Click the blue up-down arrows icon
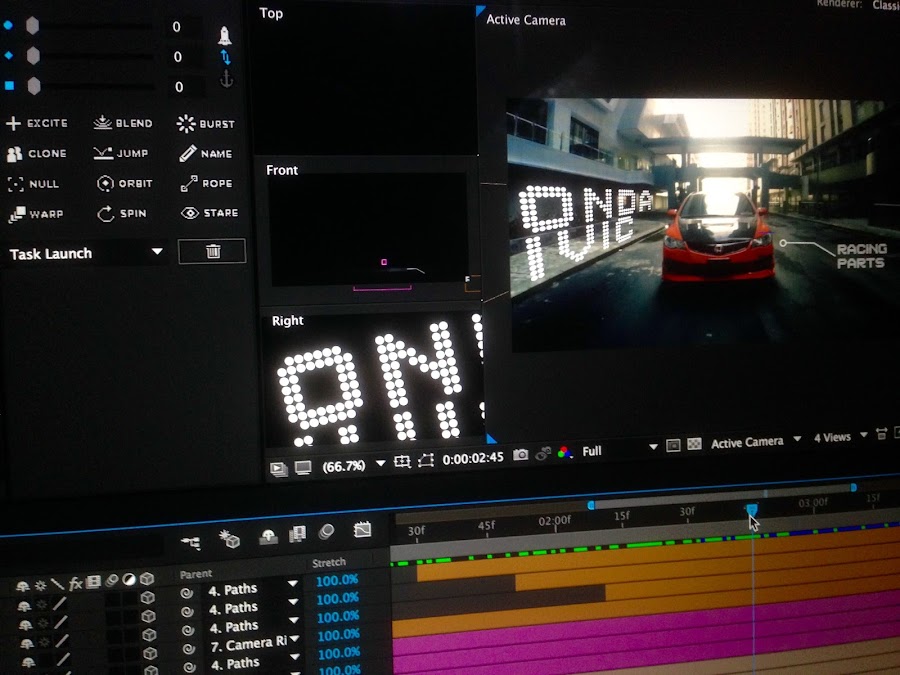The image size is (900, 675). click(226, 57)
